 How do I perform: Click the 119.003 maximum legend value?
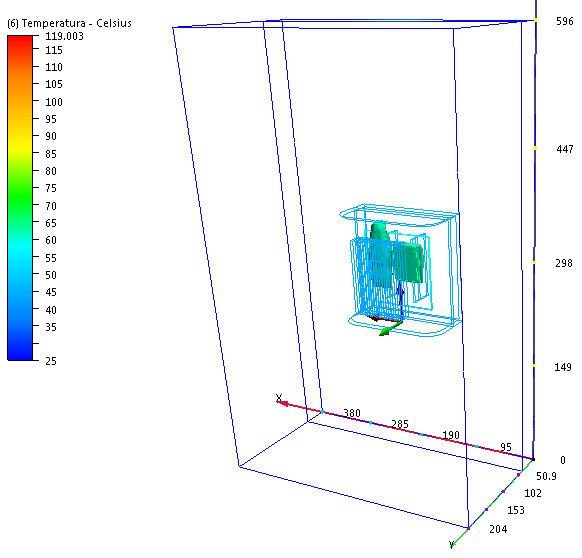64,36
